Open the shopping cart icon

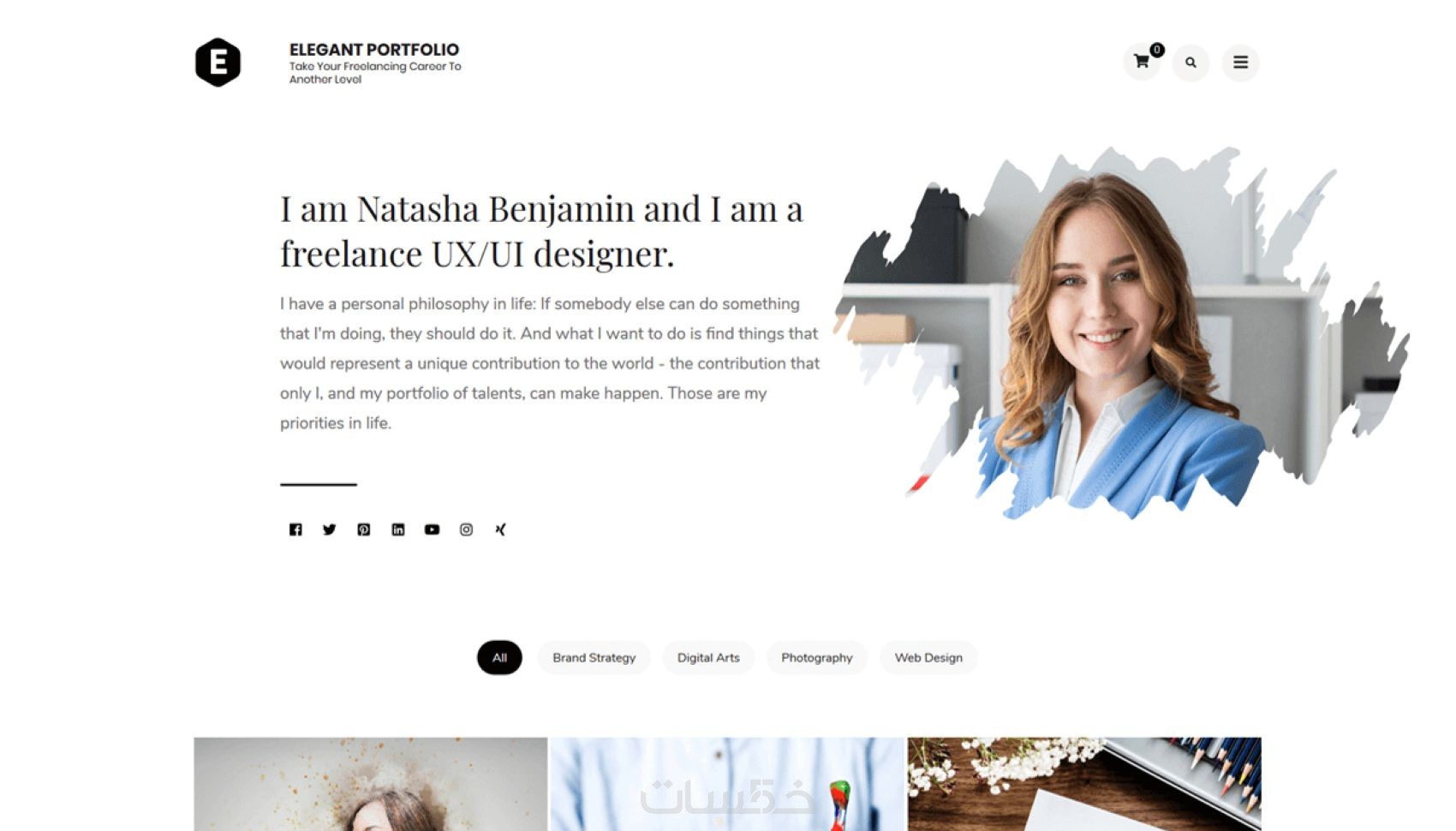pos(1142,62)
